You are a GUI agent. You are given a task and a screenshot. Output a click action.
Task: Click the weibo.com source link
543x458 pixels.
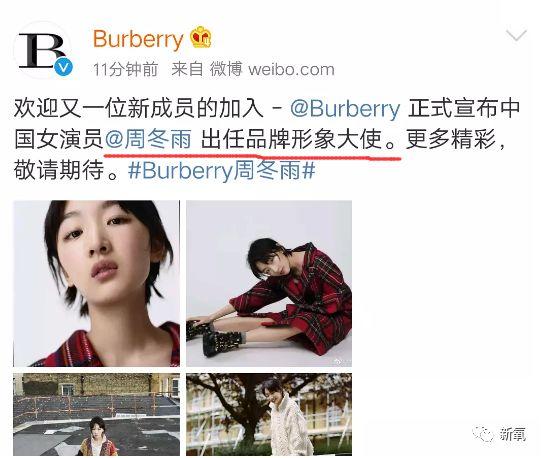coord(291,70)
